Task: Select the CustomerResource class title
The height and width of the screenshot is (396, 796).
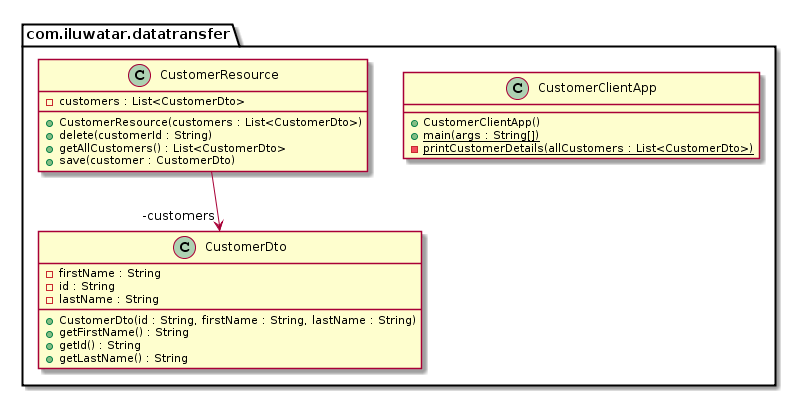Action: pyautogui.click(x=219, y=75)
